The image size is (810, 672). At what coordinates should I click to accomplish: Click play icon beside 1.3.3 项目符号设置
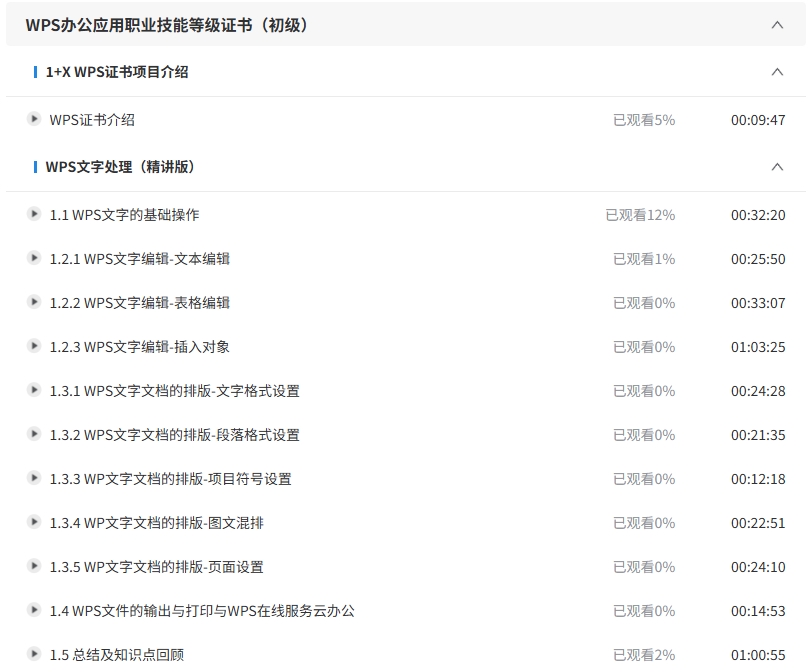pyautogui.click(x=34, y=478)
